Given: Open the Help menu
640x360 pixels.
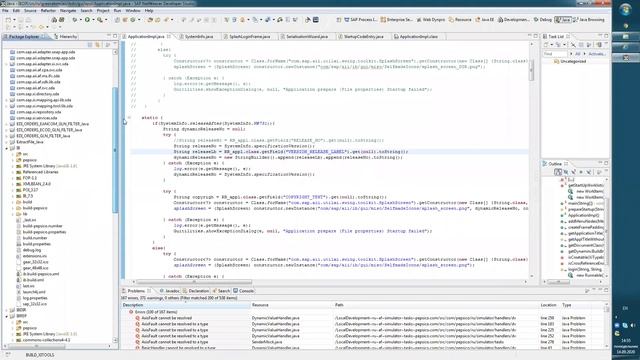Looking at the screenshot, I should click(149, 11).
